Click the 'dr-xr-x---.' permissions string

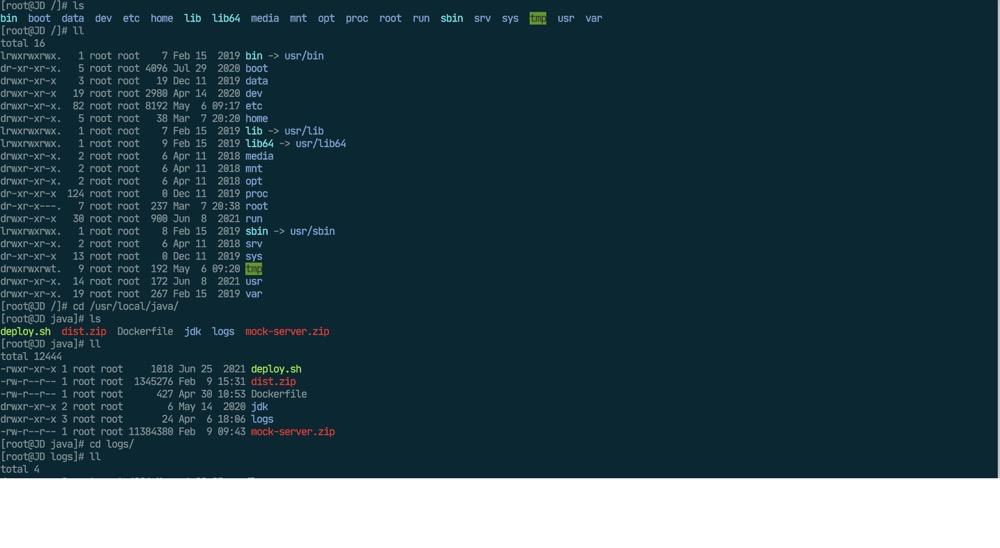pyautogui.click(x=31, y=206)
